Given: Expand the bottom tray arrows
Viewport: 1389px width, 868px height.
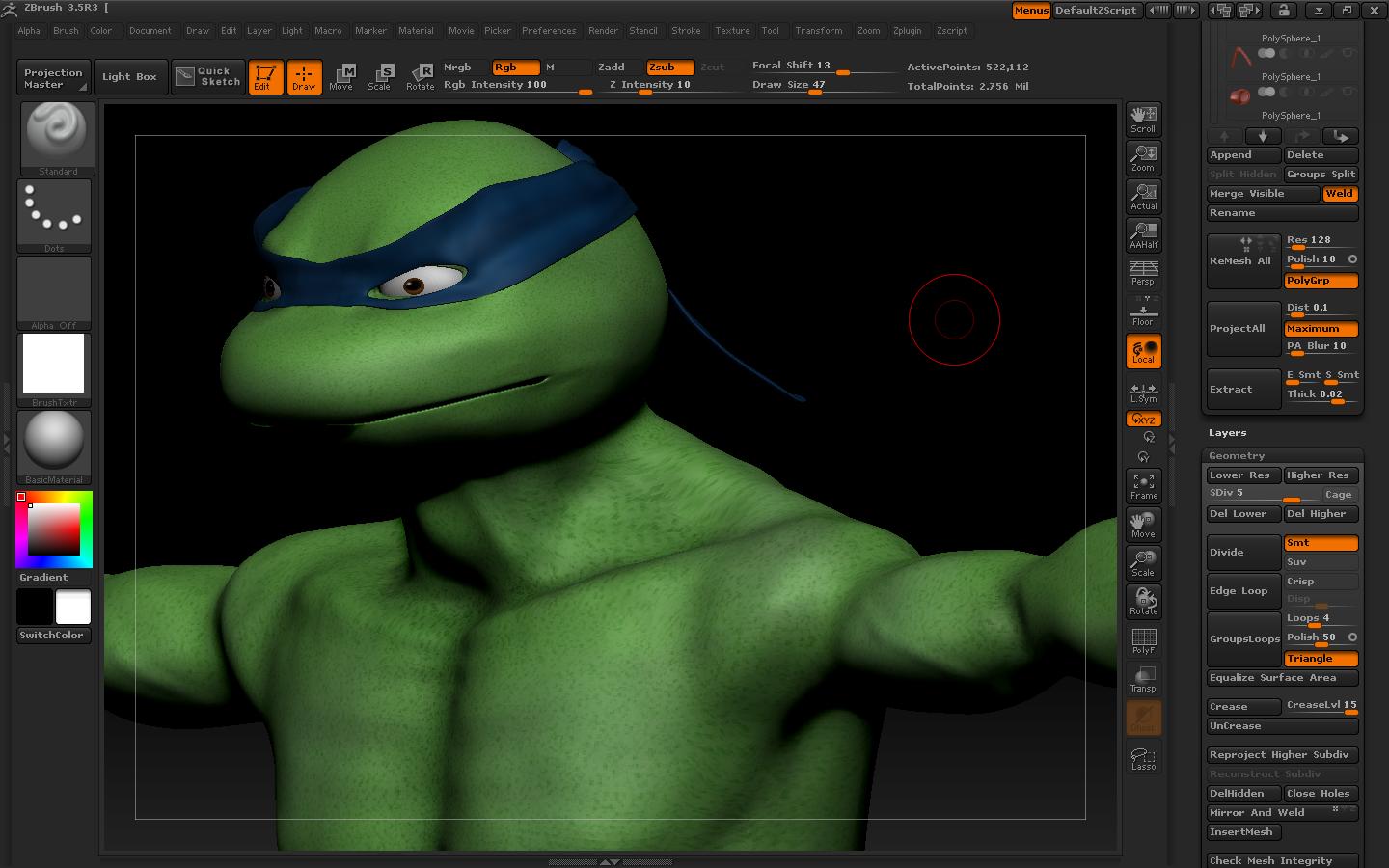Looking at the screenshot, I should [x=610, y=861].
